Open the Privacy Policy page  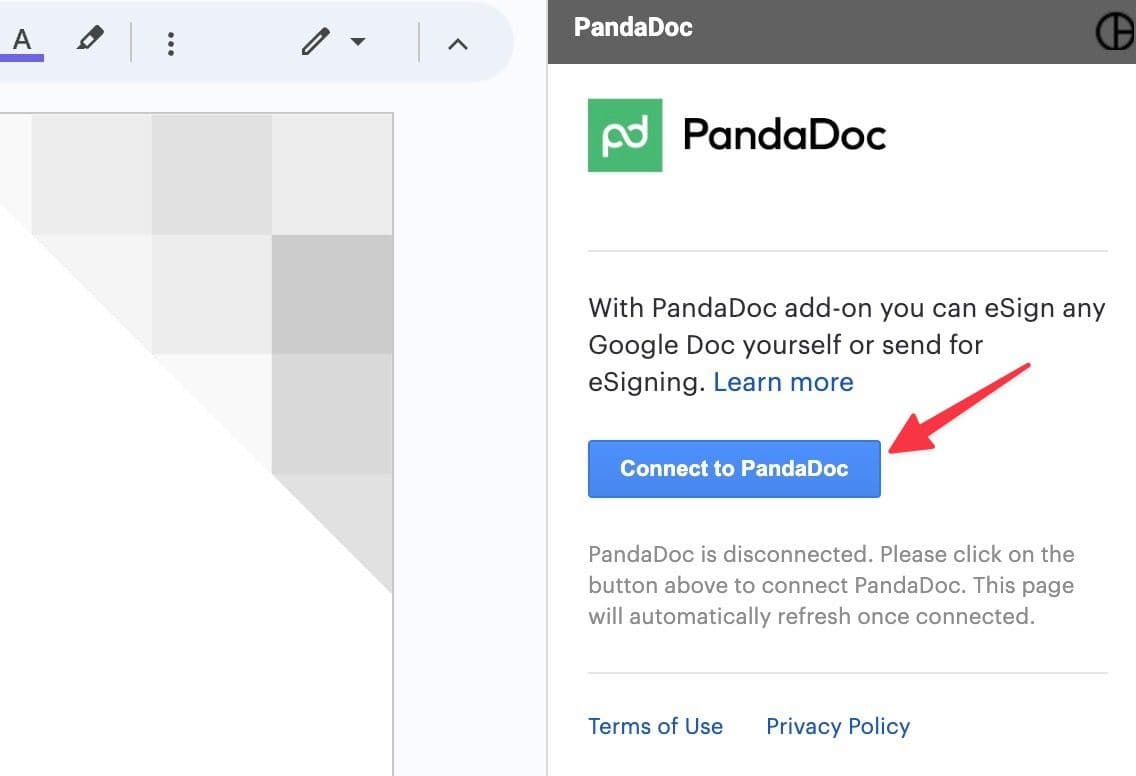point(838,726)
